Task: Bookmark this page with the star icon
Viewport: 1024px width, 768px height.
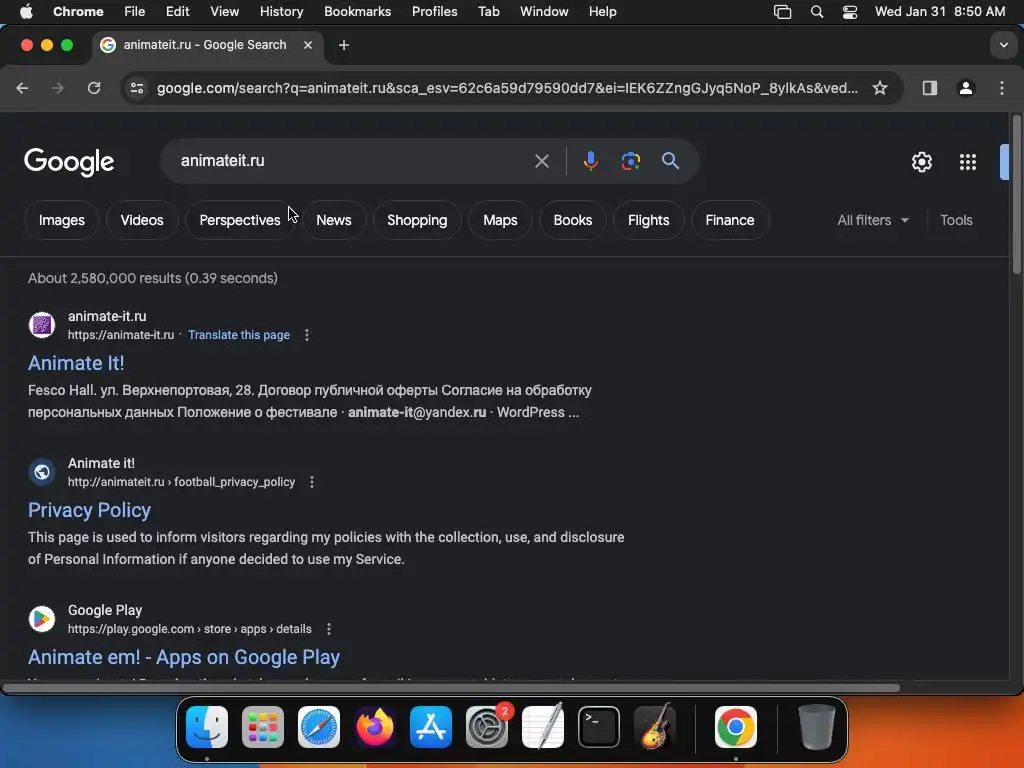Action: pos(880,88)
